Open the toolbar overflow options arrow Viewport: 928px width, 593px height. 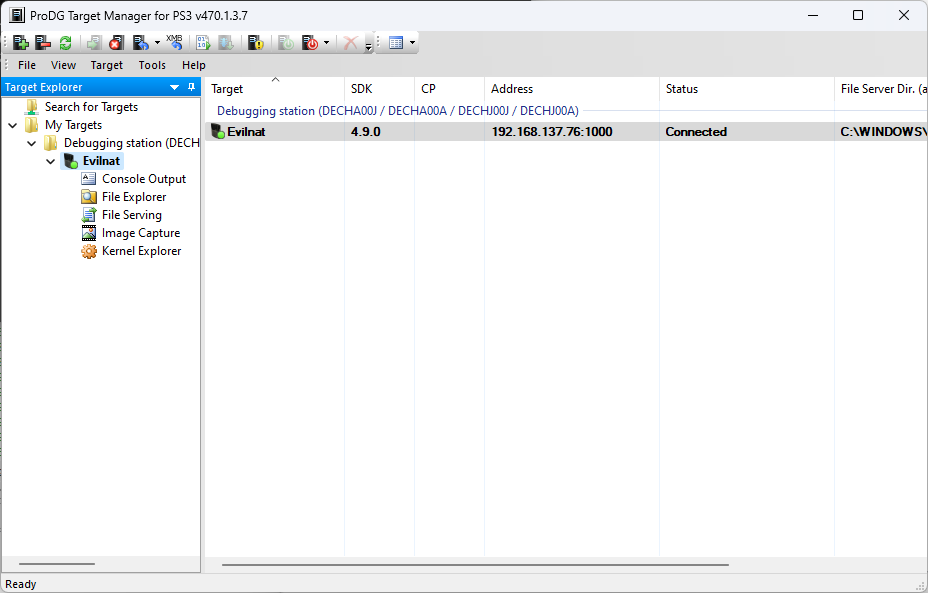click(368, 46)
